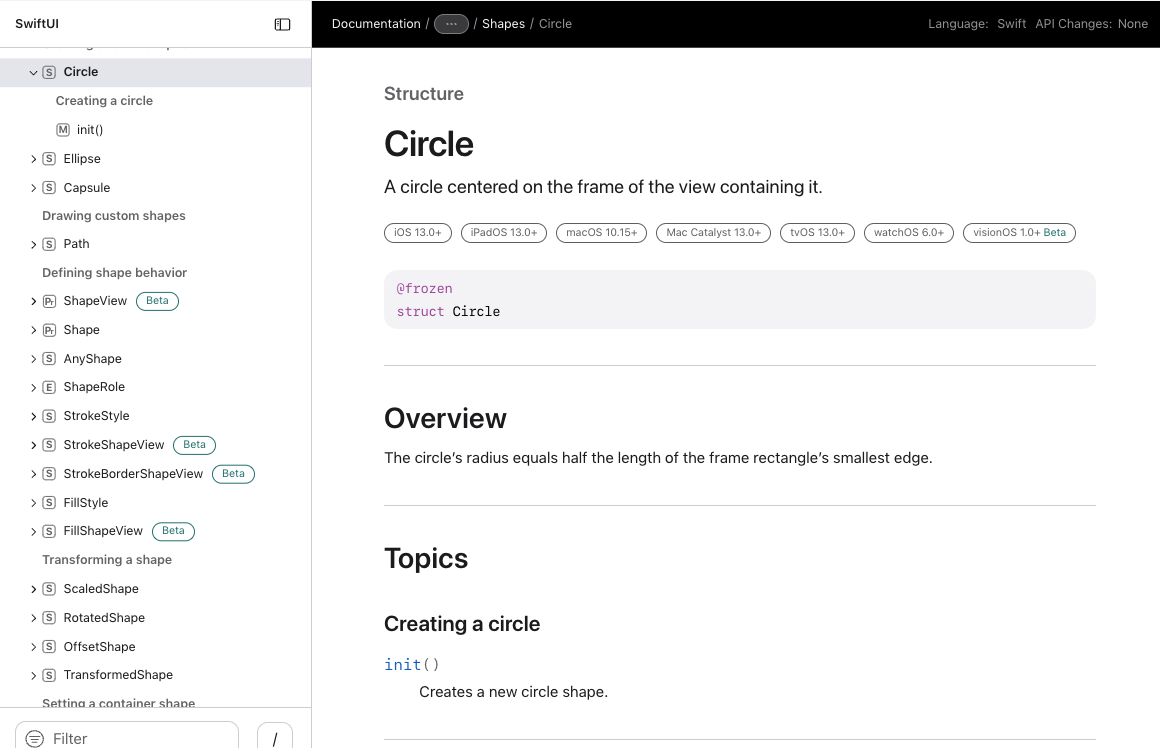1160x748 pixels.
Task: Open init() link under Creating a circle
Action: tap(411, 664)
